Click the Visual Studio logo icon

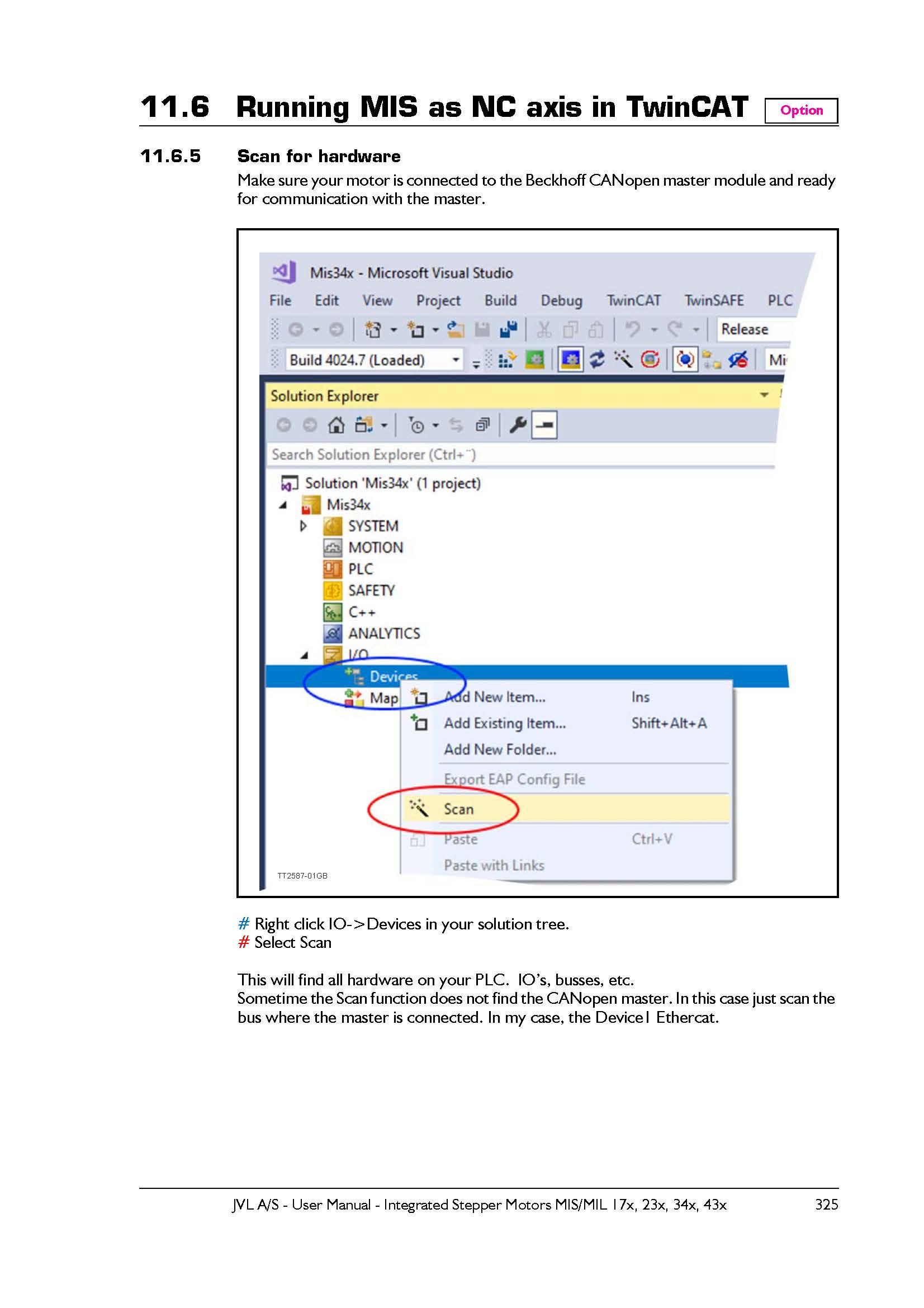(284, 272)
